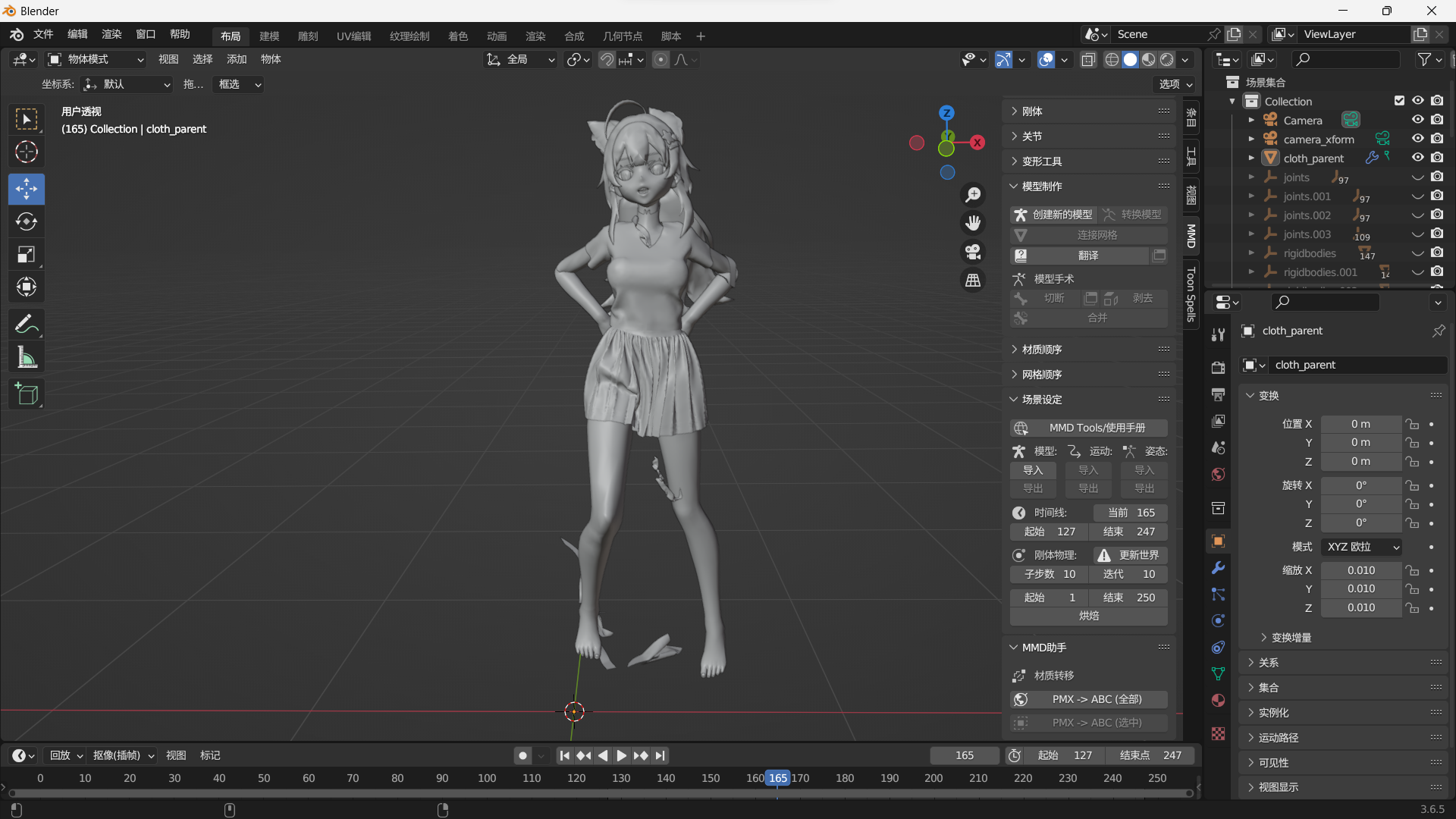Expand the Camera item in the outliner
This screenshot has width=1456, height=819.
[x=1250, y=120]
